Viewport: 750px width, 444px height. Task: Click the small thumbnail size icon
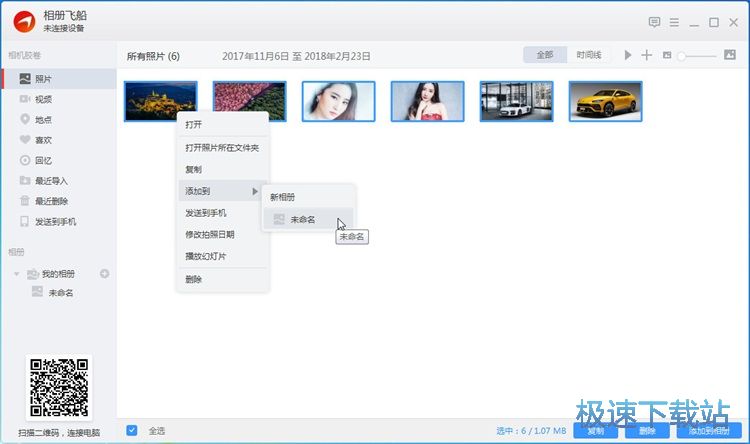coord(667,55)
